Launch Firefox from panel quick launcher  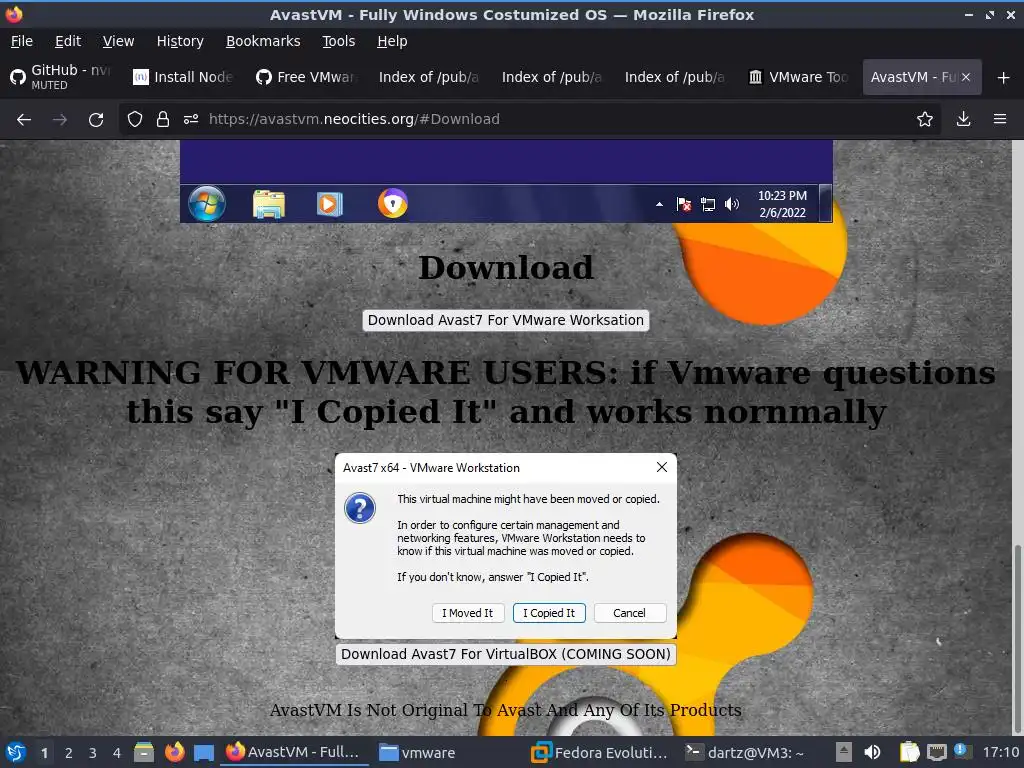pos(174,752)
